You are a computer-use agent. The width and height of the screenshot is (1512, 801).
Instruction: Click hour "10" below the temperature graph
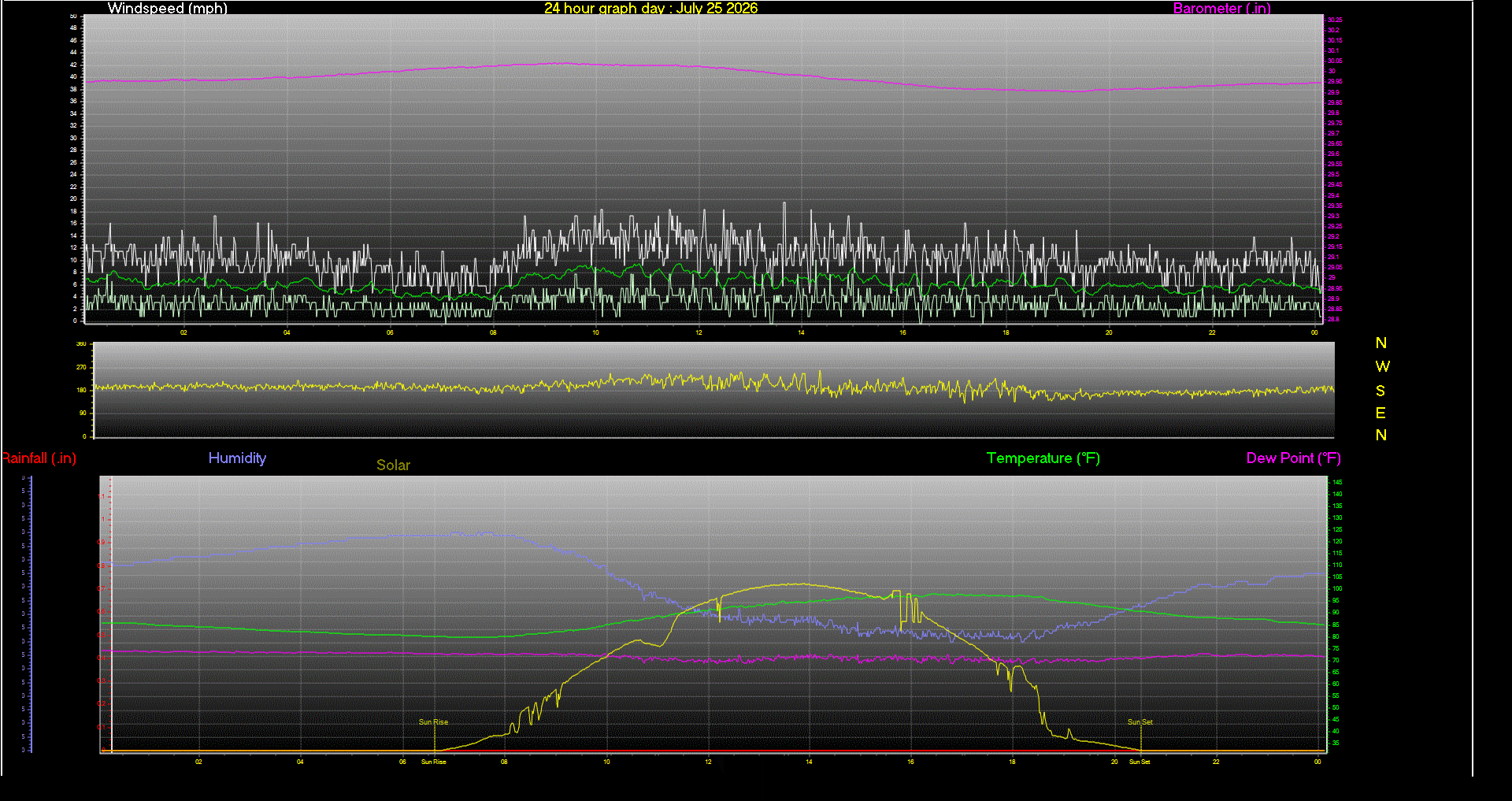pyautogui.click(x=606, y=762)
